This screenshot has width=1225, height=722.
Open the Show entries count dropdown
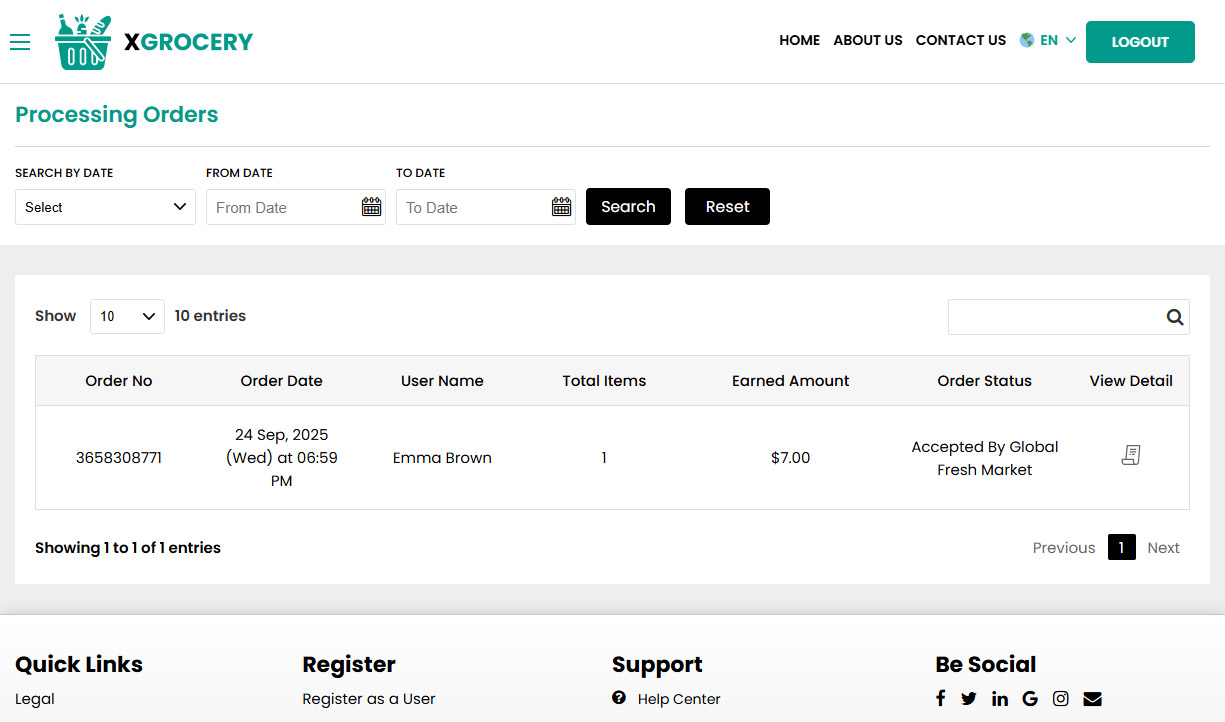tap(127, 316)
